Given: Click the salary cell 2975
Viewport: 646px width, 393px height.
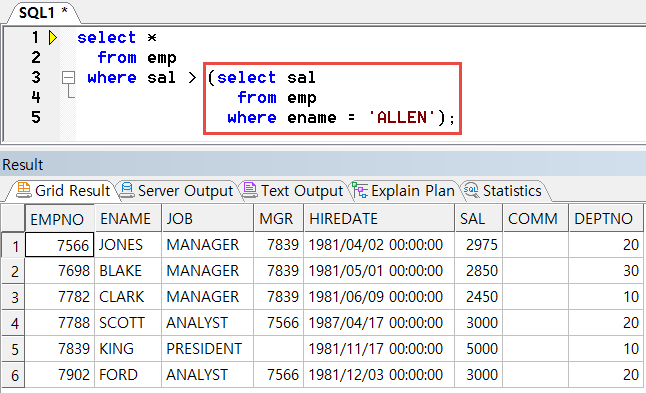Looking at the screenshot, I should 479,245.
